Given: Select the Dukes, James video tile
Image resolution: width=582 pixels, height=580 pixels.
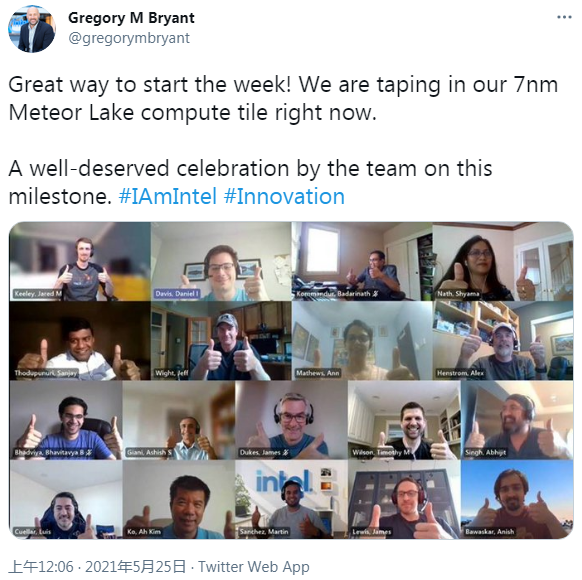Looking at the screenshot, I should [x=291, y=420].
